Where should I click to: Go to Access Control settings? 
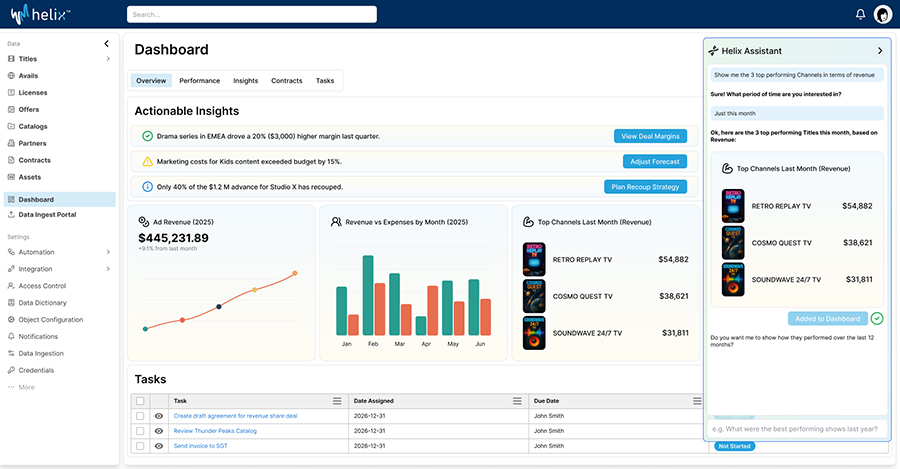pyautogui.click(x=42, y=286)
